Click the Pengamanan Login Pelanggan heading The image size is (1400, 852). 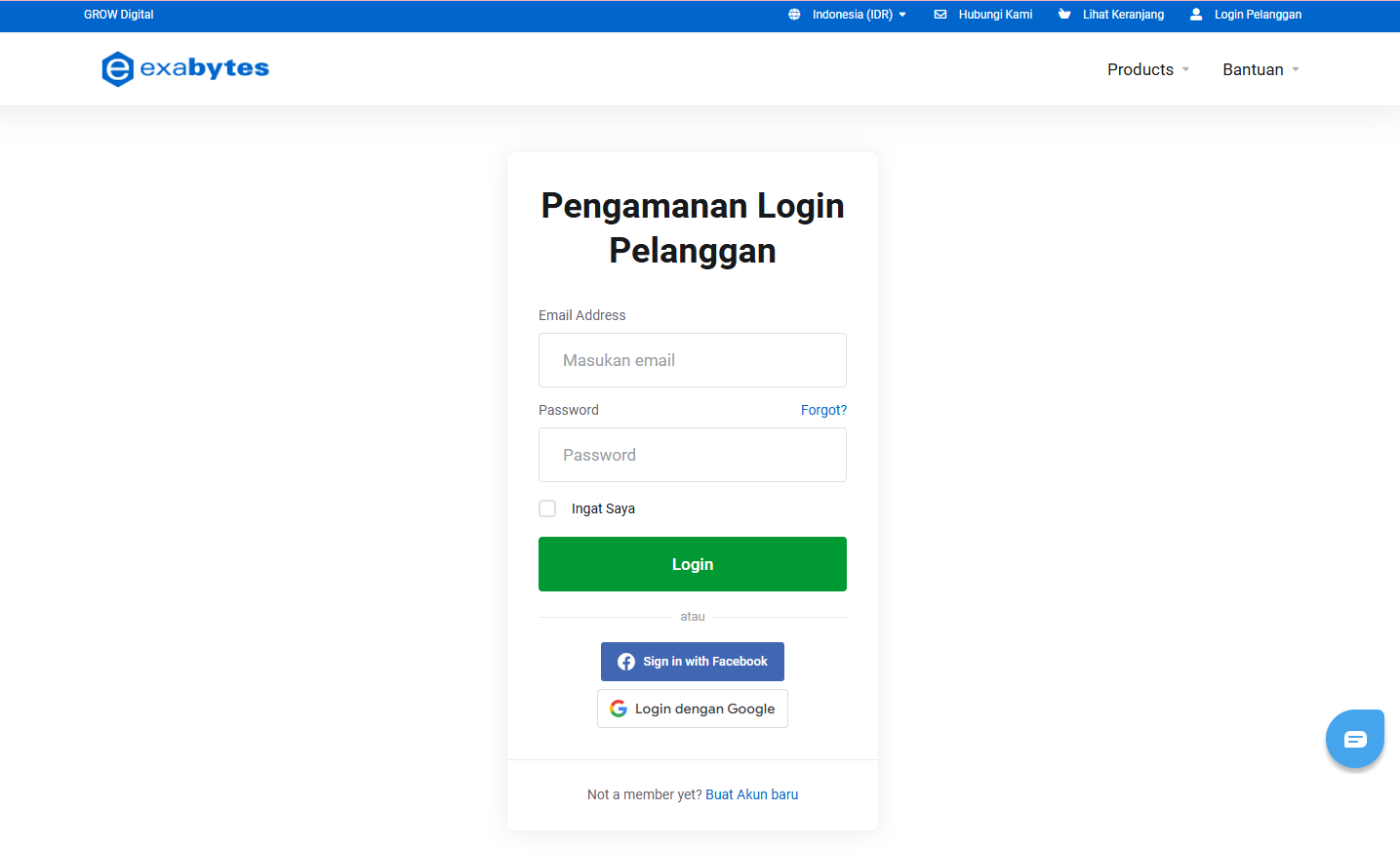pyautogui.click(x=693, y=228)
